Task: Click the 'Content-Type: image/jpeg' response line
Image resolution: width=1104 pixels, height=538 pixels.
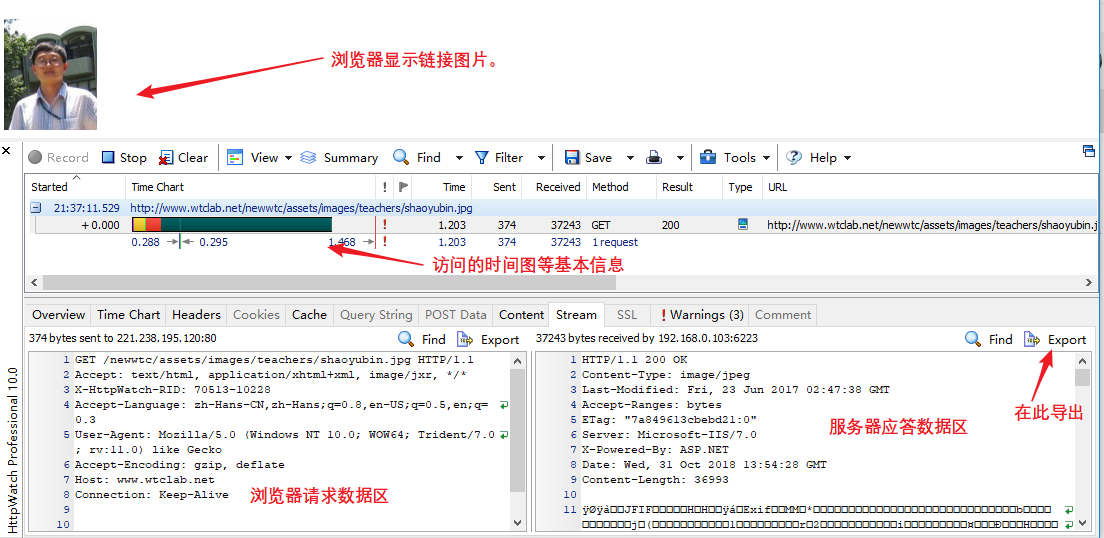Action: point(665,375)
